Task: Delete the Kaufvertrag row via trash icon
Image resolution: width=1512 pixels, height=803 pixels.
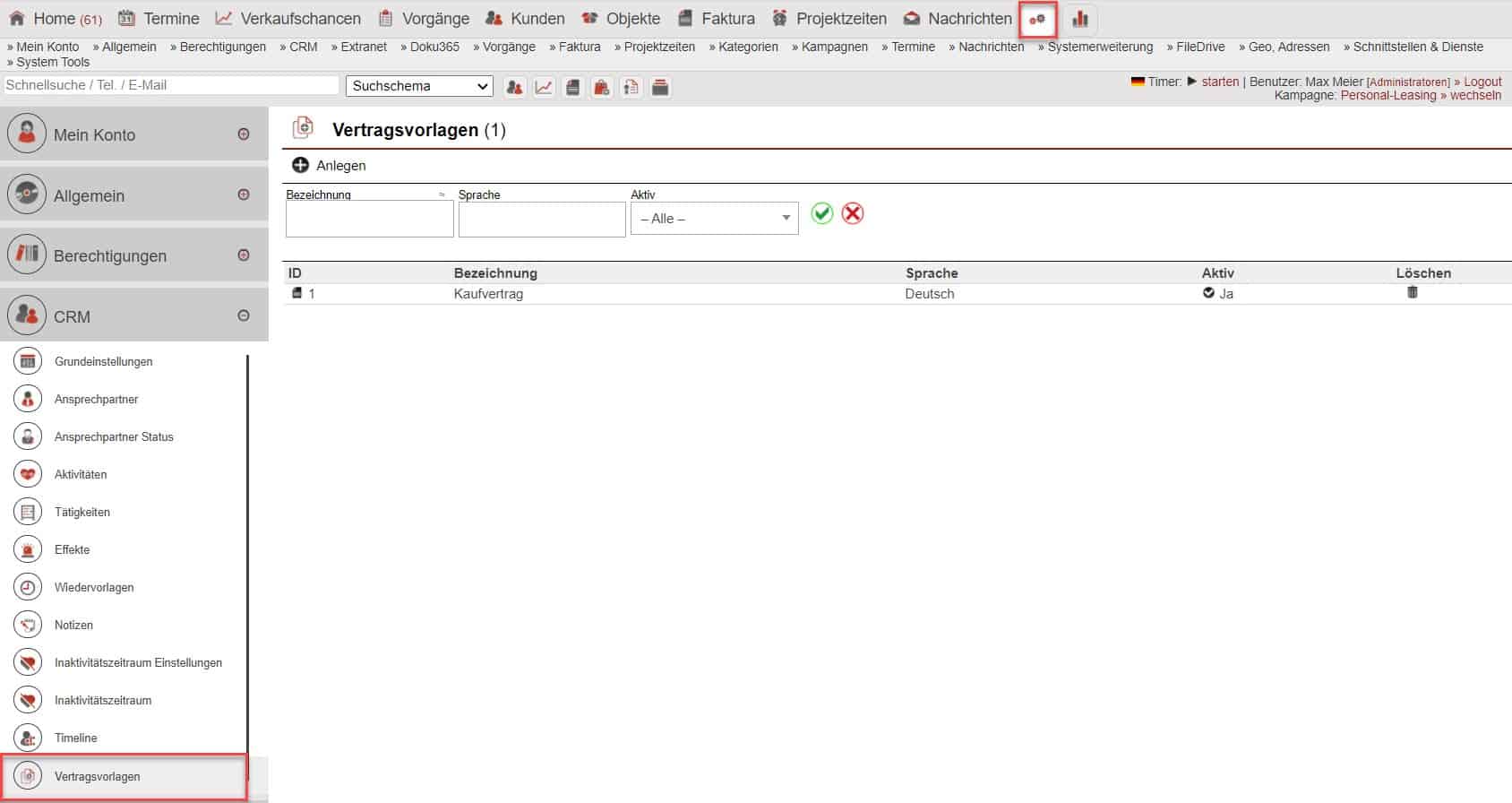Action: [1413, 292]
